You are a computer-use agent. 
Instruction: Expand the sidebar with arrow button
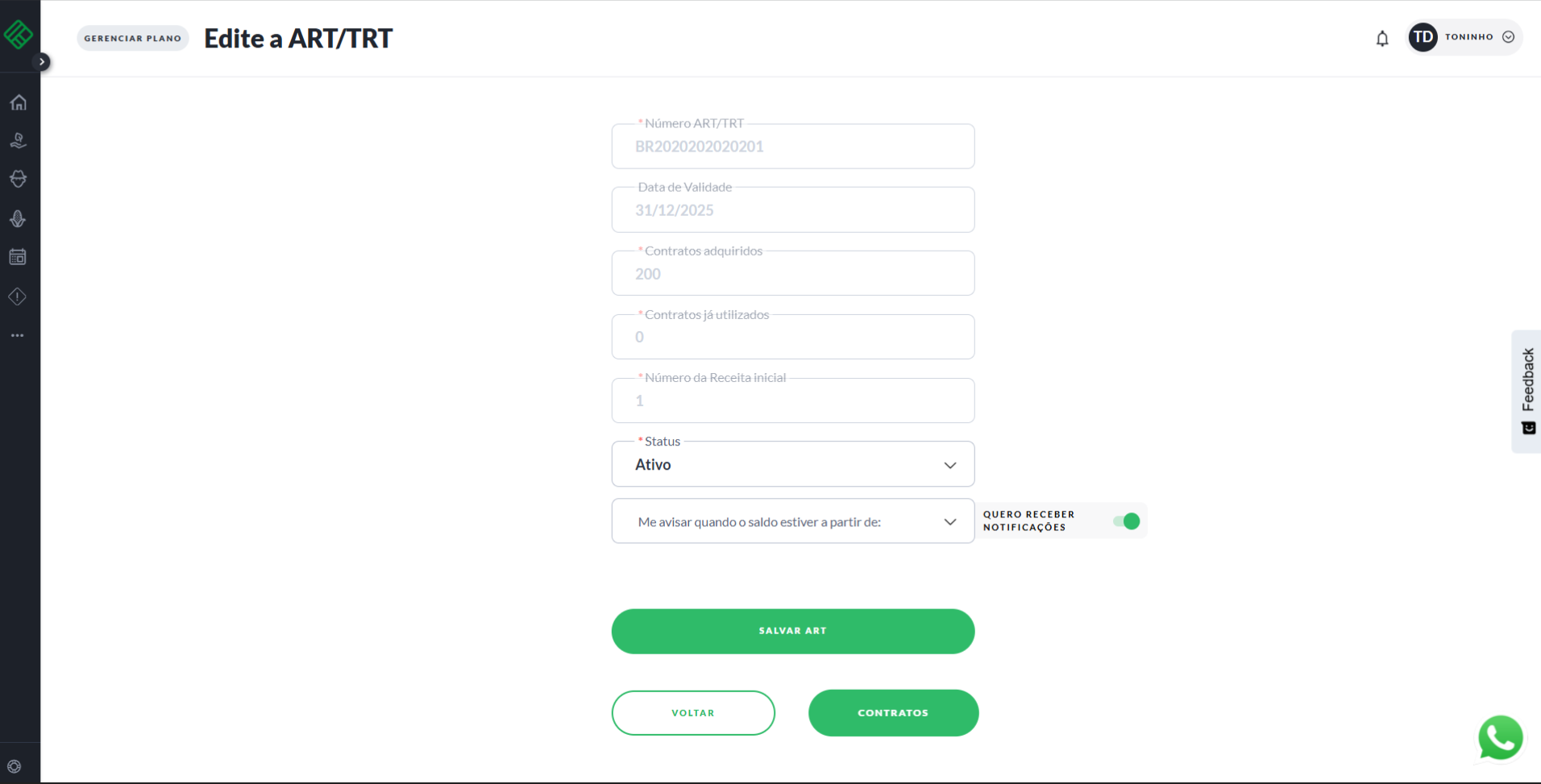click(42, 62)
